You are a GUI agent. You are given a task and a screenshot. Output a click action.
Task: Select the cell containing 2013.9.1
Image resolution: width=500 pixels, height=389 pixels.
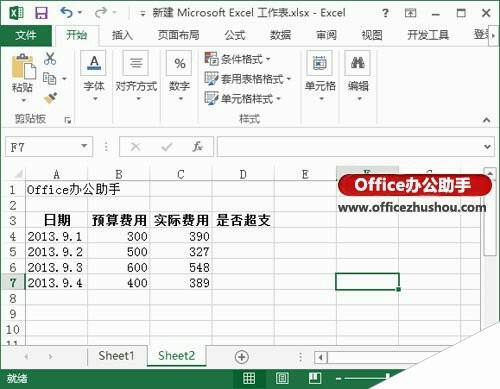tap(57, 236)
